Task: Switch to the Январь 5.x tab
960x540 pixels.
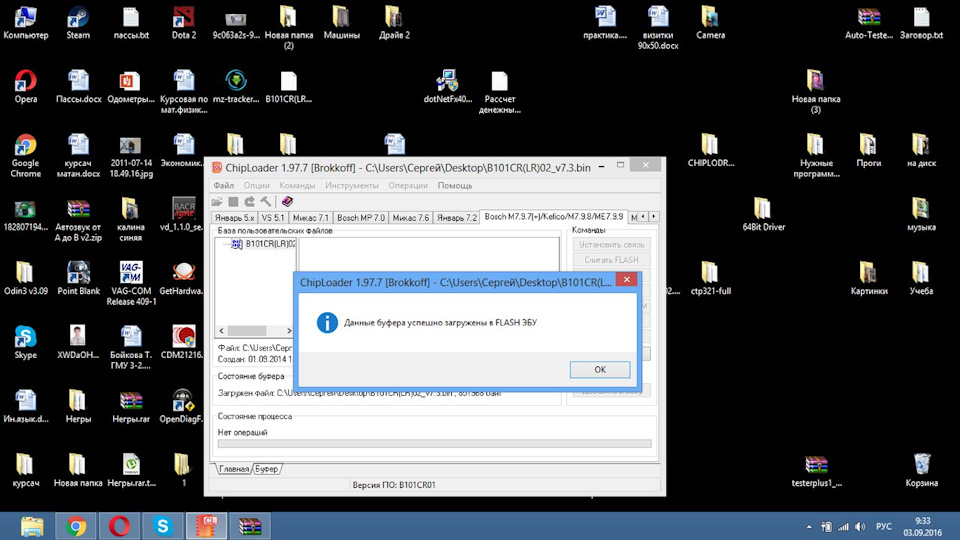Action: (x=234, y=217)
